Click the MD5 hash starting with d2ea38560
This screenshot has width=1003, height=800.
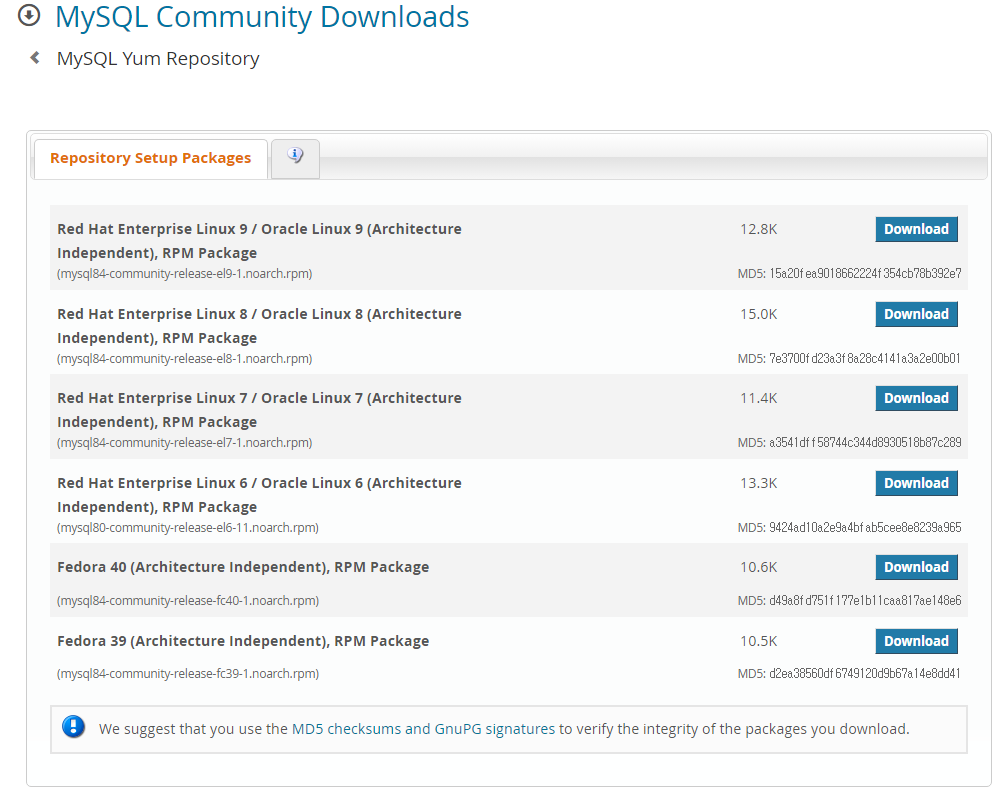point(865,673)
